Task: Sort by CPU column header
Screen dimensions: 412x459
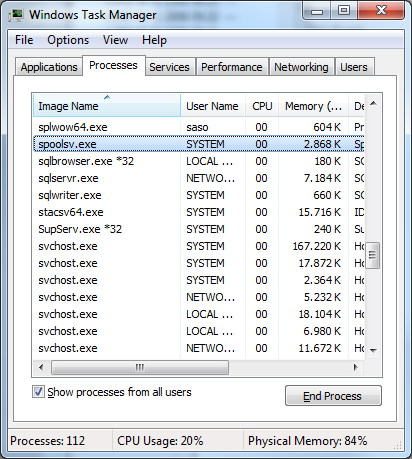Action: click(262, 106)
